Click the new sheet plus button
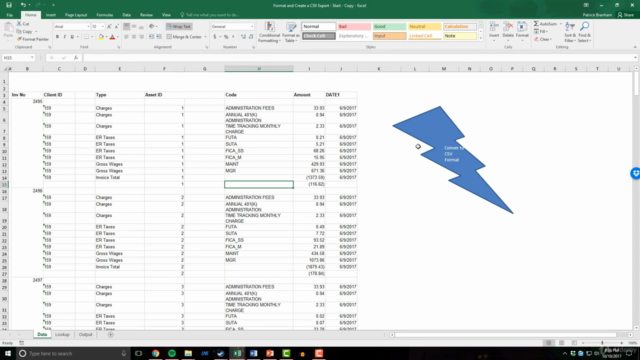Screen dimensions: 640x360 pos(111,335)
